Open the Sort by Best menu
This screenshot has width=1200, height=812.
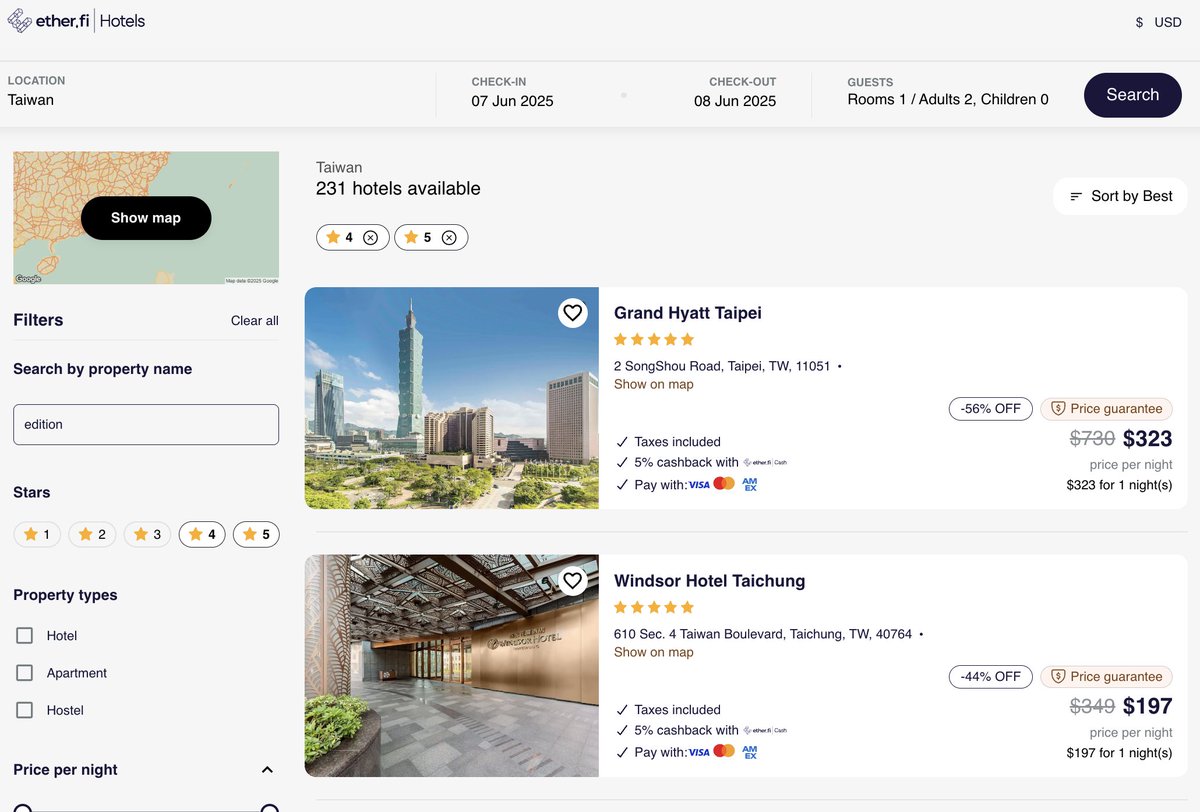1120,196
